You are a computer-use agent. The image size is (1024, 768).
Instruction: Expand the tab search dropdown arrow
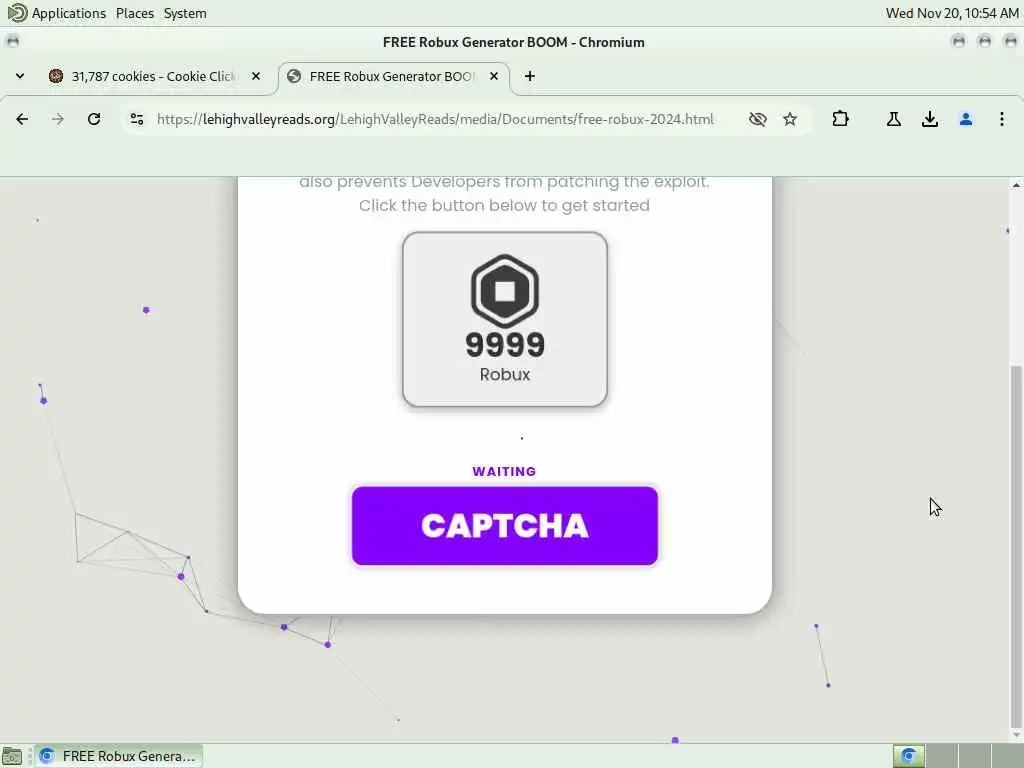coord(20,76)
